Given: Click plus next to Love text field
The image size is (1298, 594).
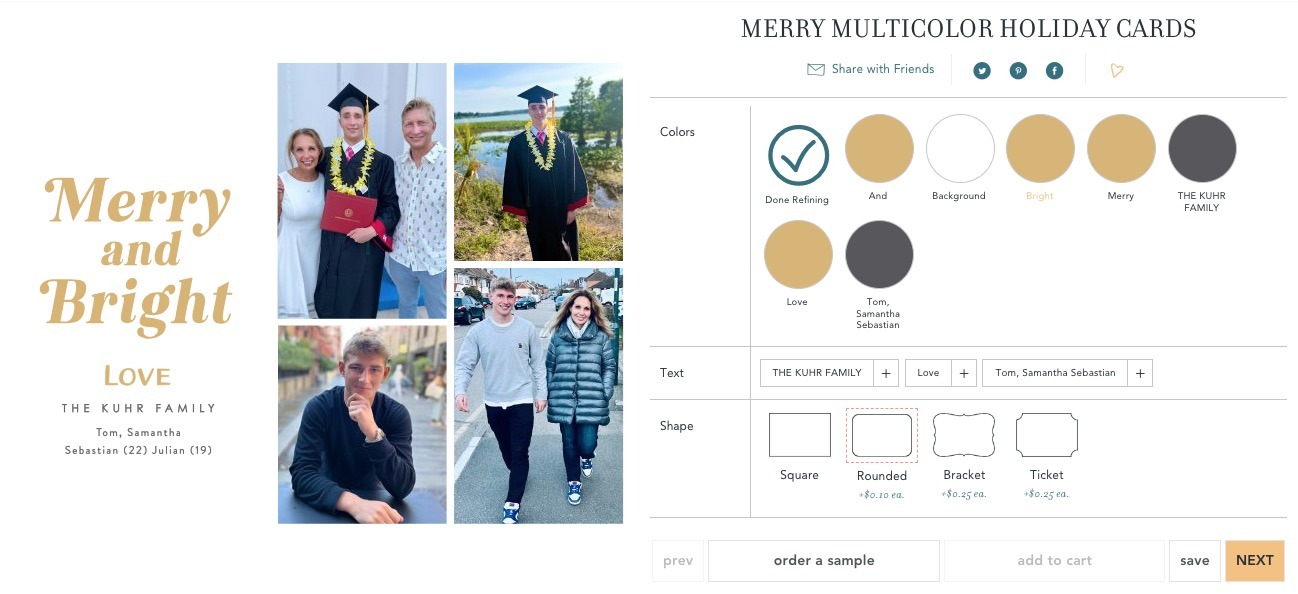Looking at the screenshot, I should tap(964, 373).
